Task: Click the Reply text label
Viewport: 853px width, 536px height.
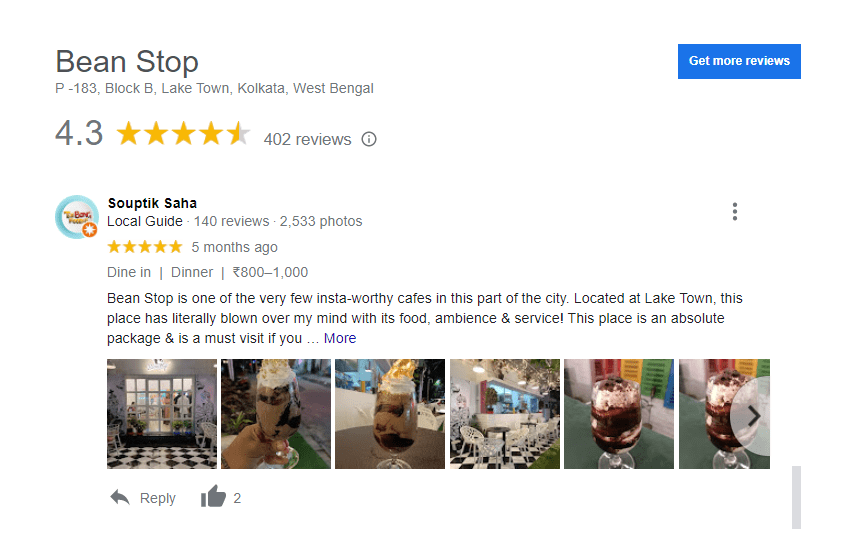Action: click(x=158, y=498)
